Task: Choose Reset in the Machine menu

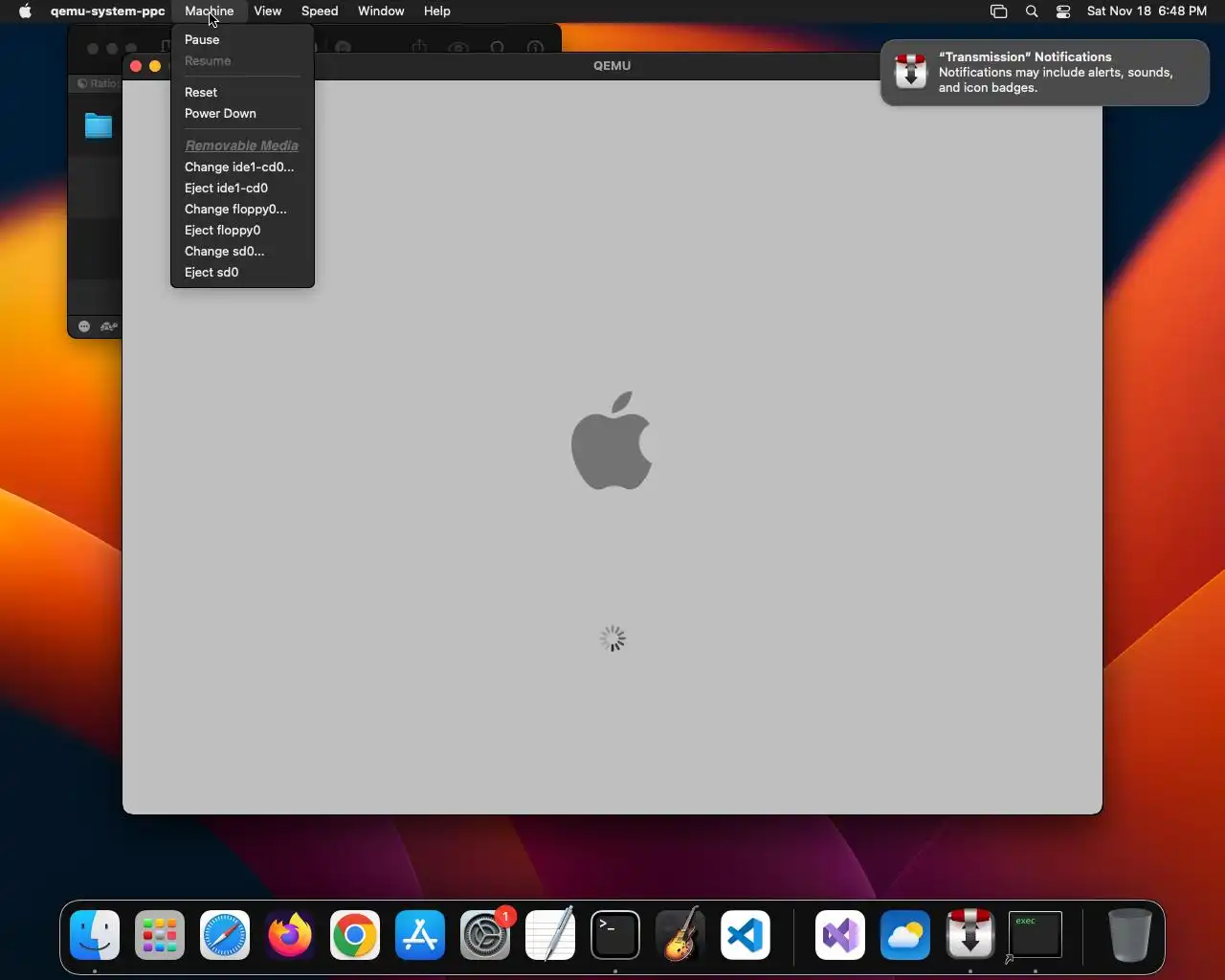Action: click(x=242, y=92)
